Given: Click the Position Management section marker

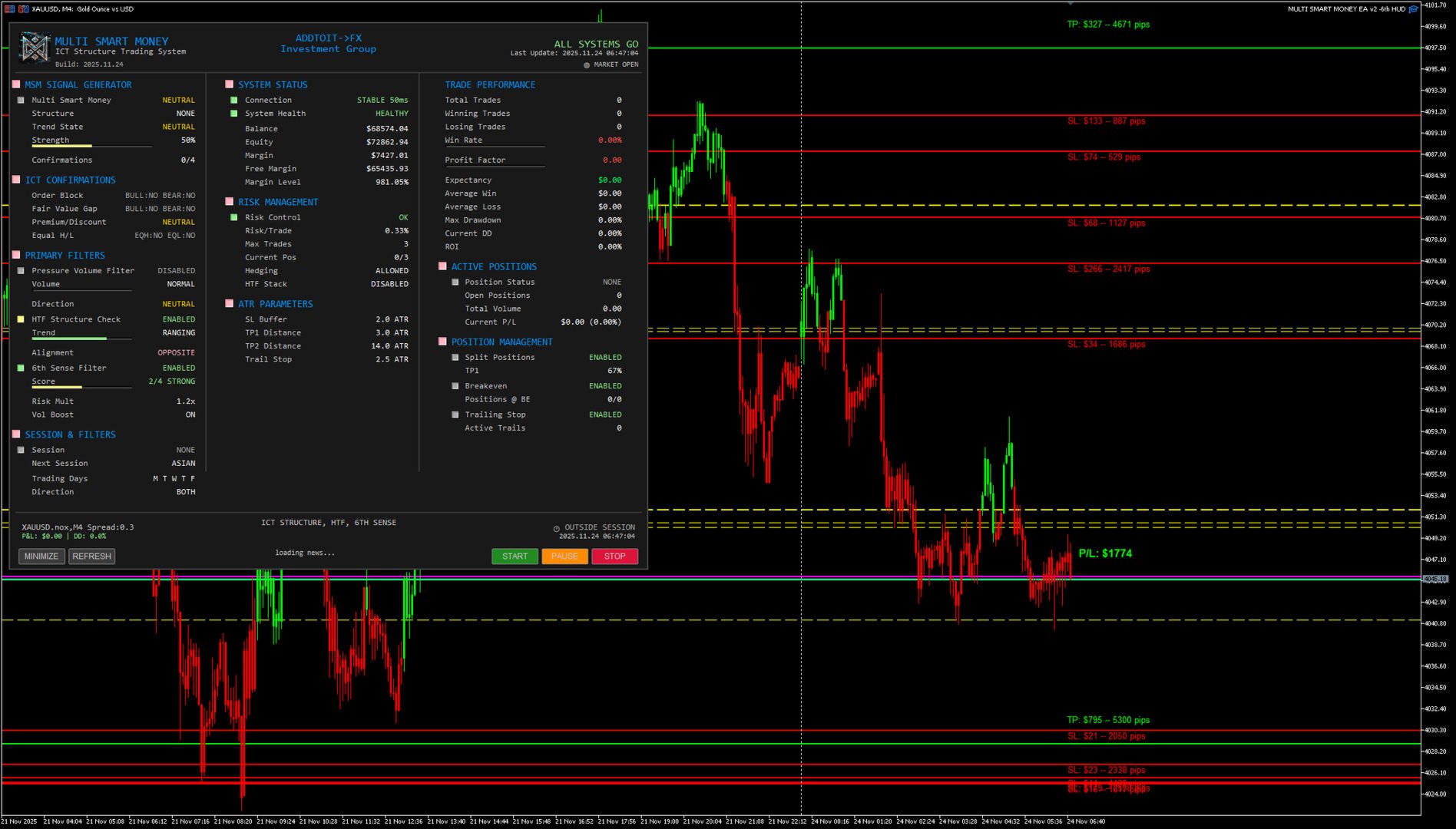Looking at the screenshot, I should [442, 342].
